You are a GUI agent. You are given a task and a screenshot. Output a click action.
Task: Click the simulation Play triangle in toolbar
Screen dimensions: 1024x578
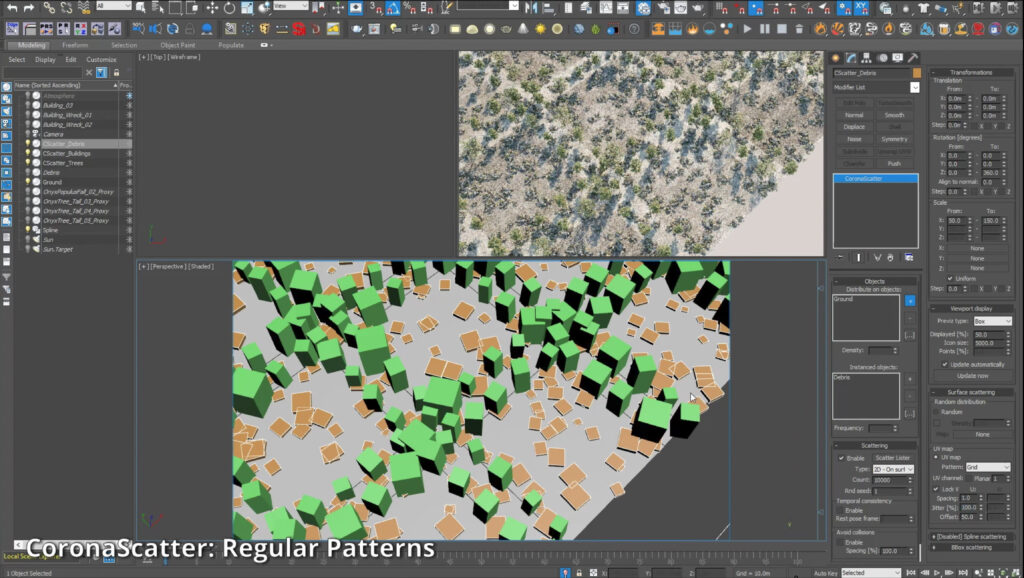747,29
